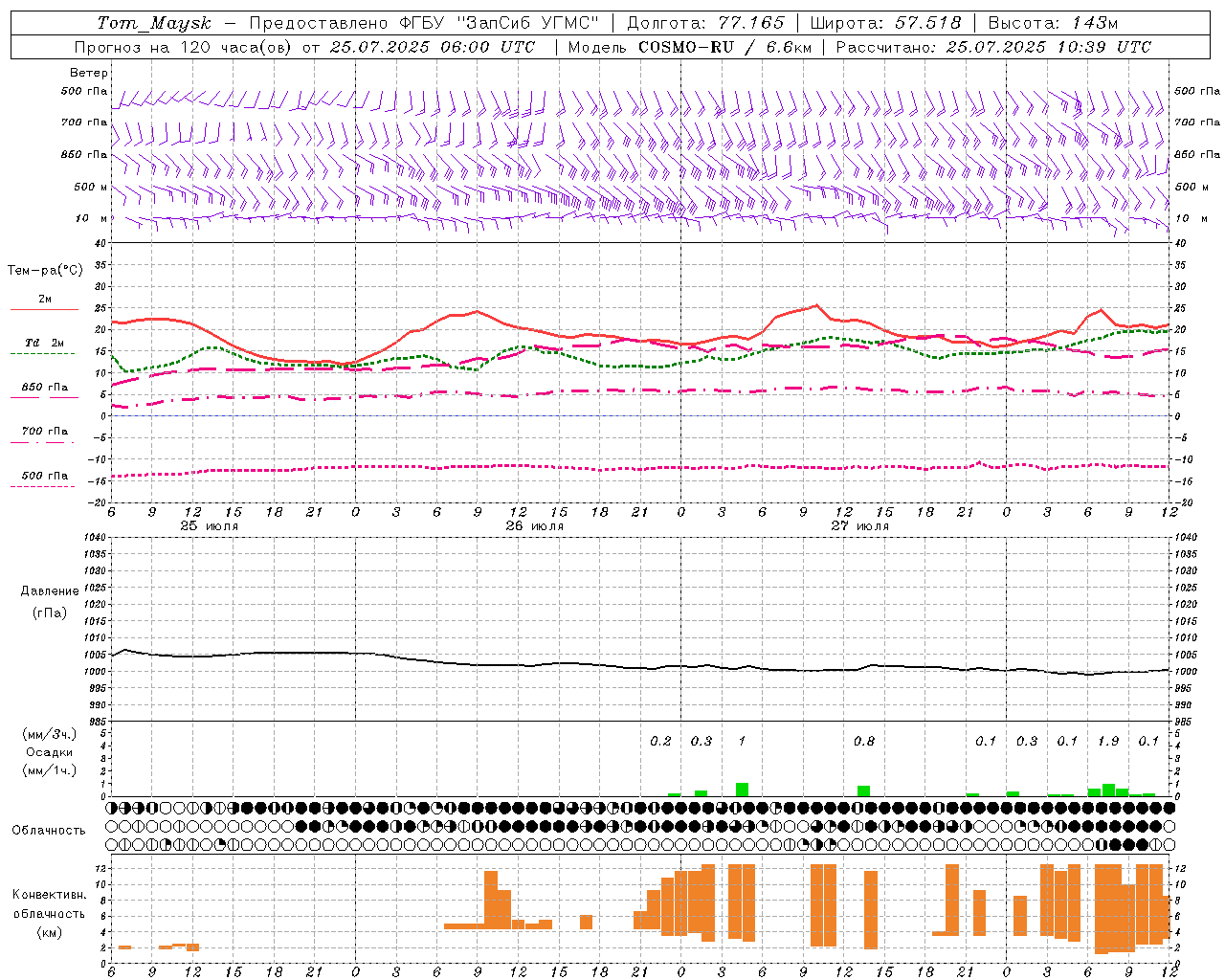1225x980 pixels.
Task: Click the Давление pressure panel label
Action: pos(50,591)
